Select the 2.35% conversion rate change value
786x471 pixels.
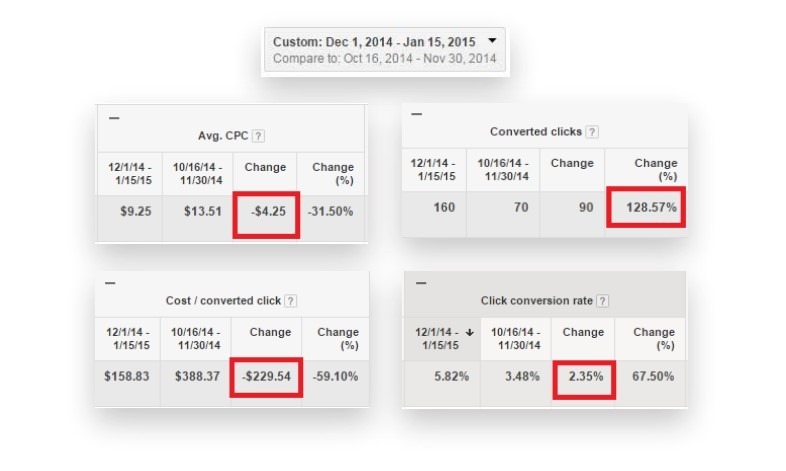point(583,376)
